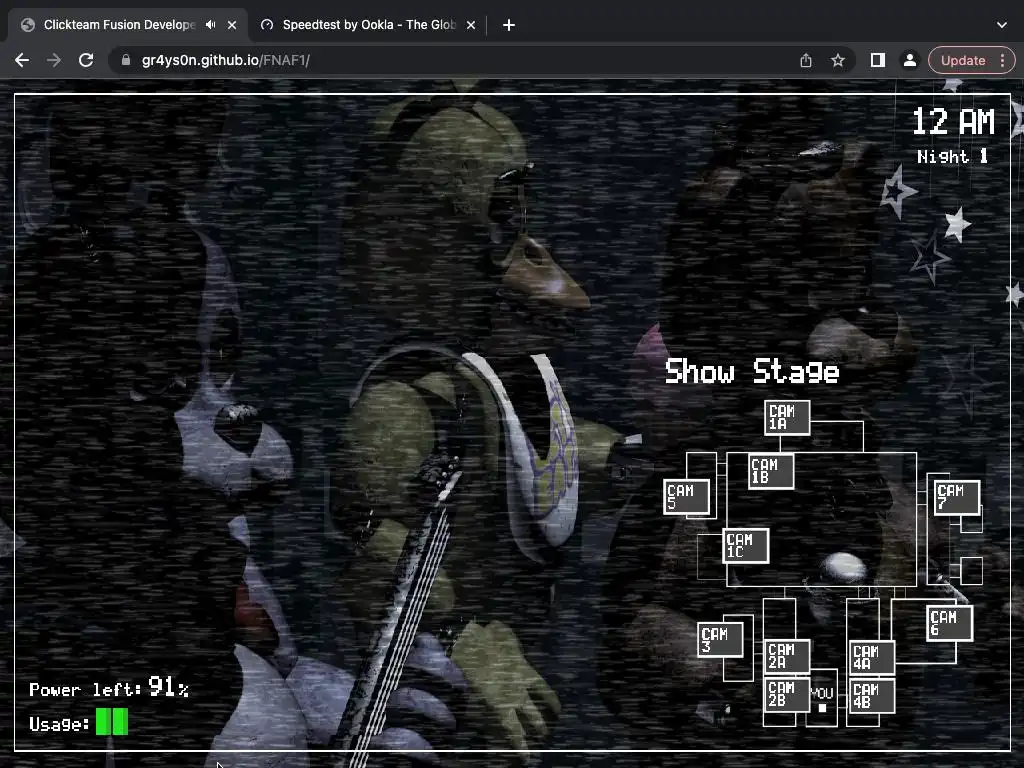Switch to CAM 7 on the map
The width and height of the screenshot is (1024, 768).
tap(957, 497)
